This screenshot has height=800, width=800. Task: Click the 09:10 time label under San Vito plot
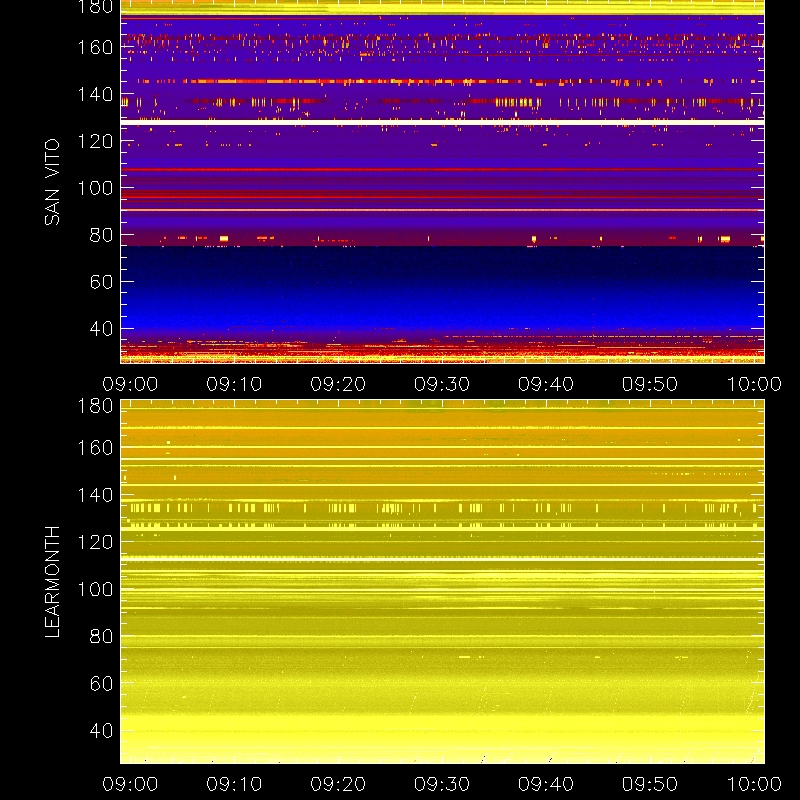[234, 384]
